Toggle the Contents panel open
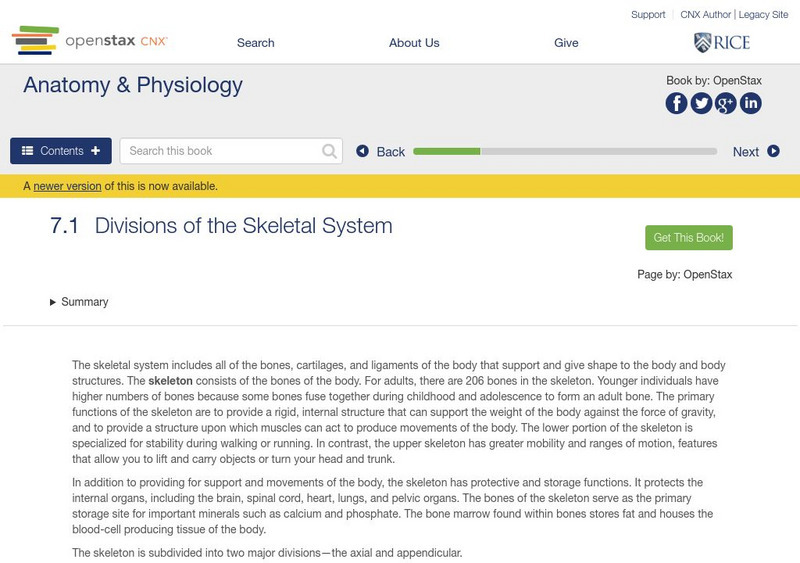Viewport: 800px width, 563px height. coord(61,151)
